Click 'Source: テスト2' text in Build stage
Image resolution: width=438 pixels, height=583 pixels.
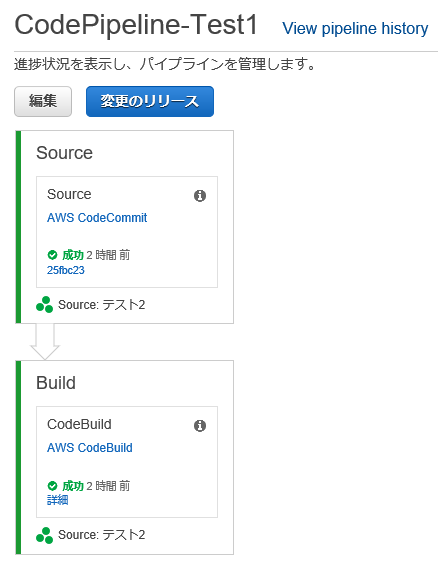click(102, 535)
